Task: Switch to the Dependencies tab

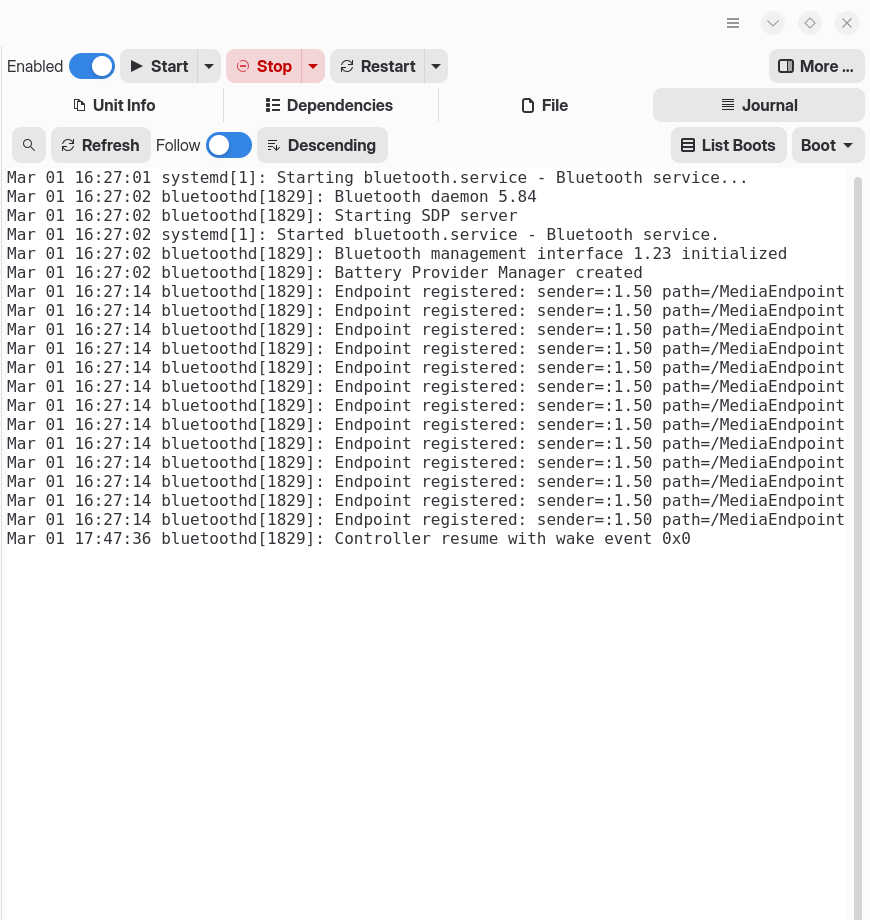Action: point(329,105)
